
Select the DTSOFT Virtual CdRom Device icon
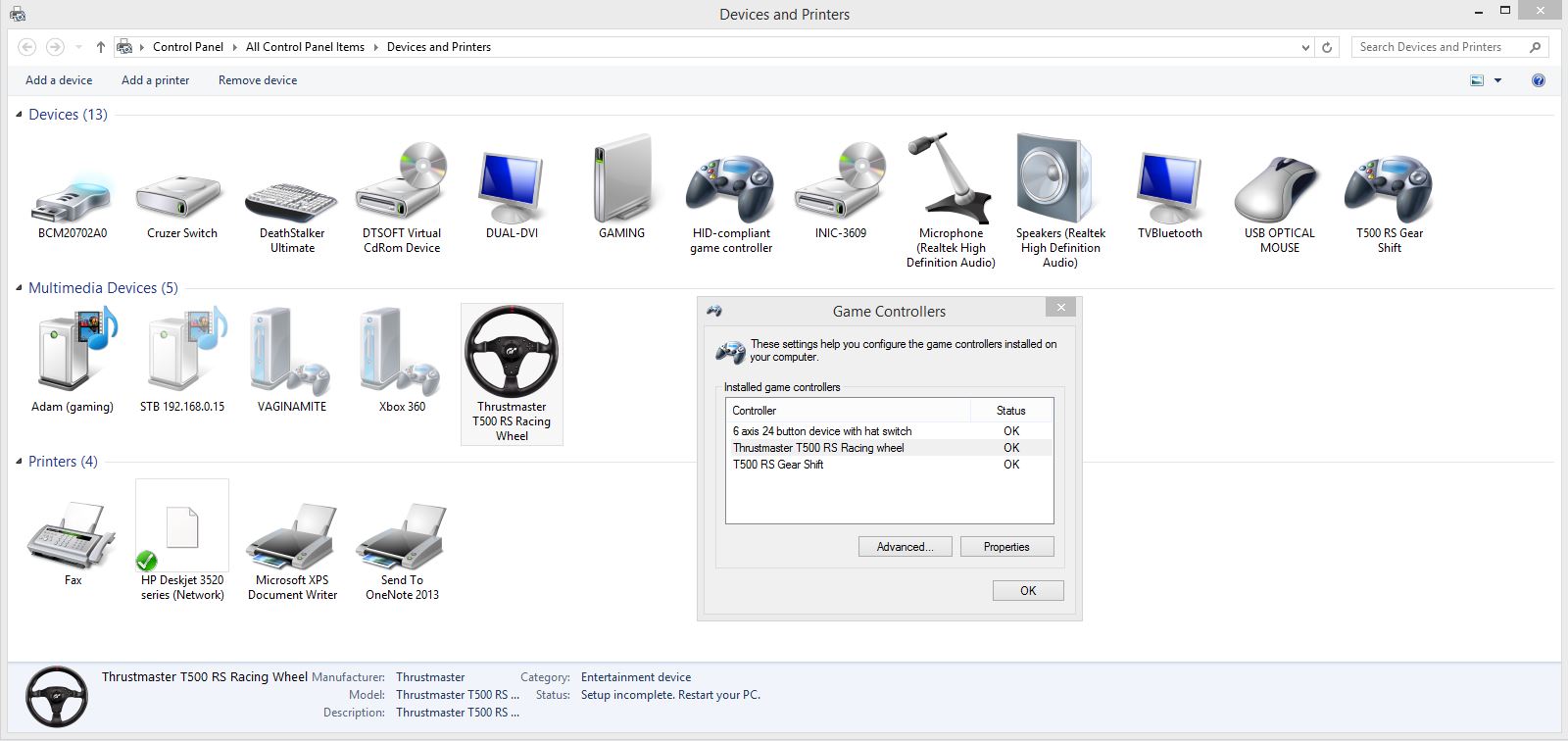pyautogui.click(x=402, y=184)
